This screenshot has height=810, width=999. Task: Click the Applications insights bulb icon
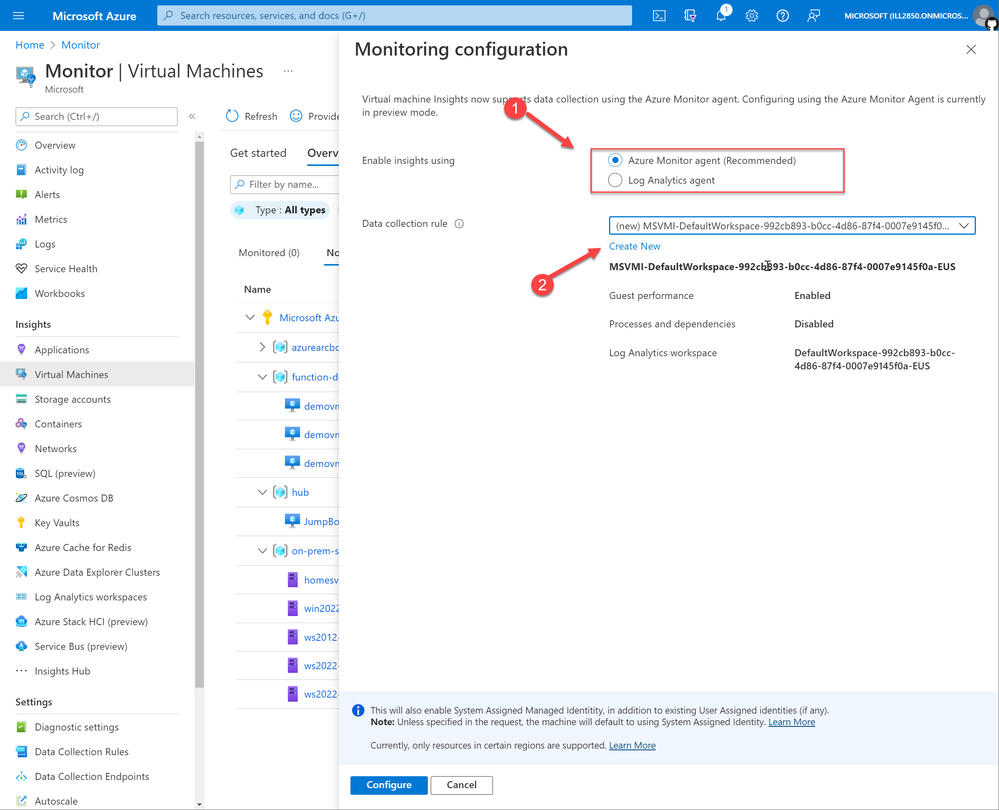click(x=22, y=349)
